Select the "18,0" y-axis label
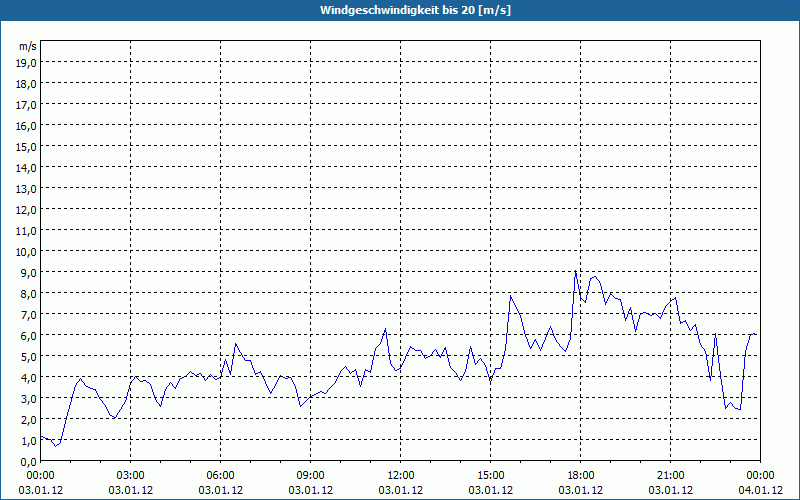 click(x=27, y=84)
